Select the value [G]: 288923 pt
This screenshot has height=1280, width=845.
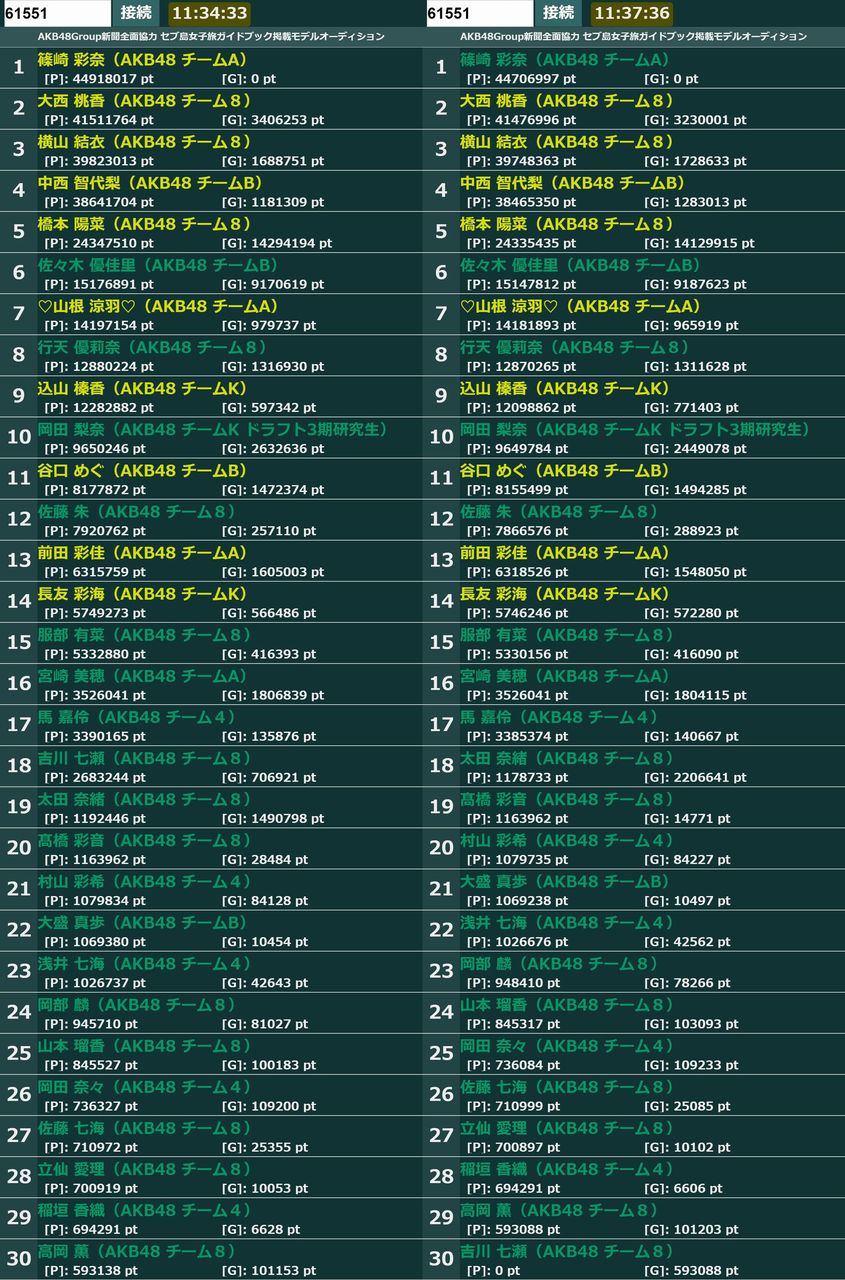[691, 529]
